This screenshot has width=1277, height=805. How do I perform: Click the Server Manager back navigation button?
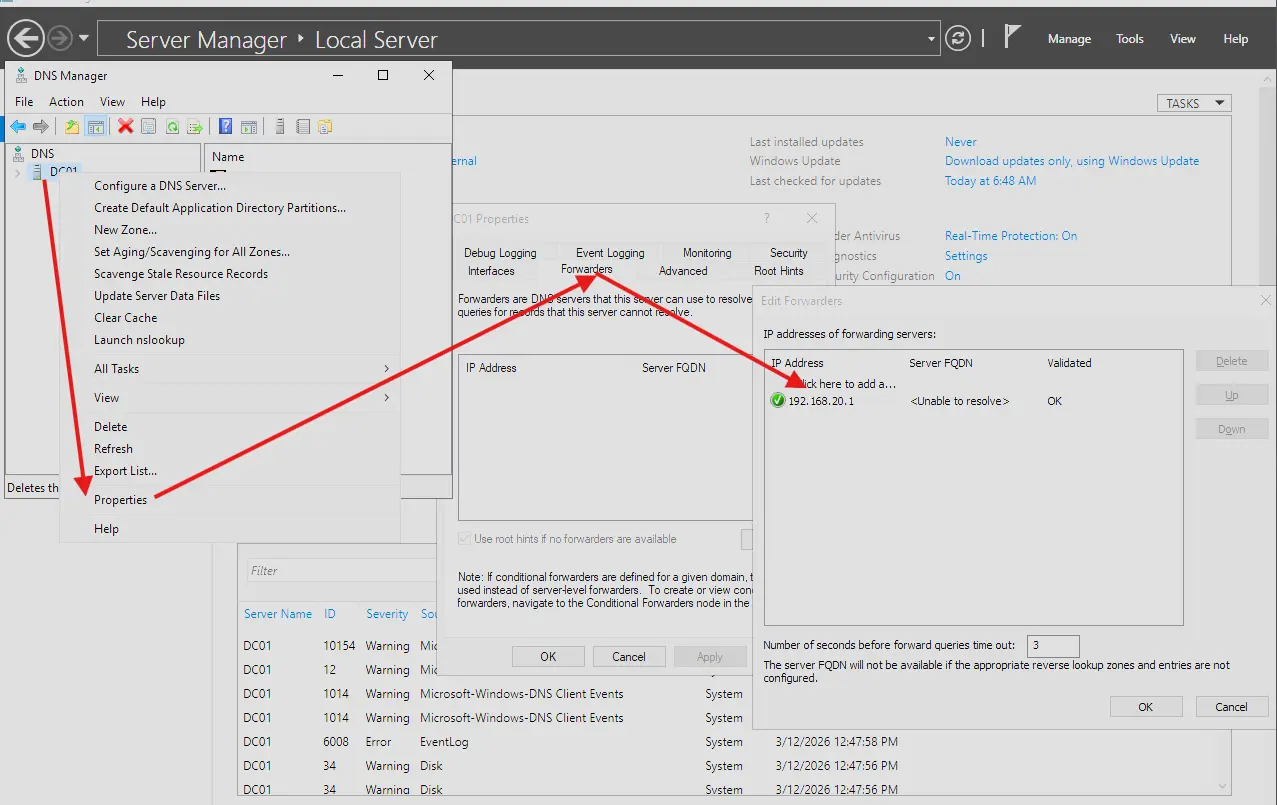pyautogui.click(x=26, y=39)
